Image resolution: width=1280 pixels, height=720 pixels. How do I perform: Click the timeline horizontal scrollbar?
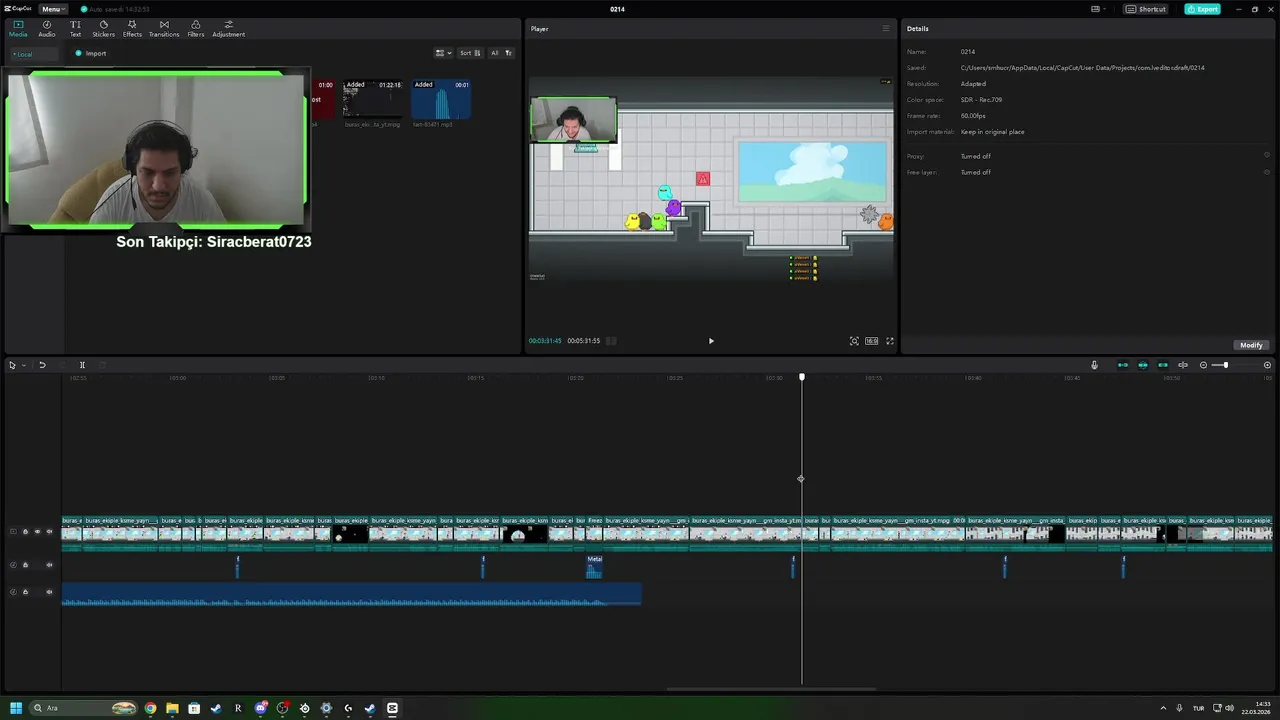[x=770, y=689]
